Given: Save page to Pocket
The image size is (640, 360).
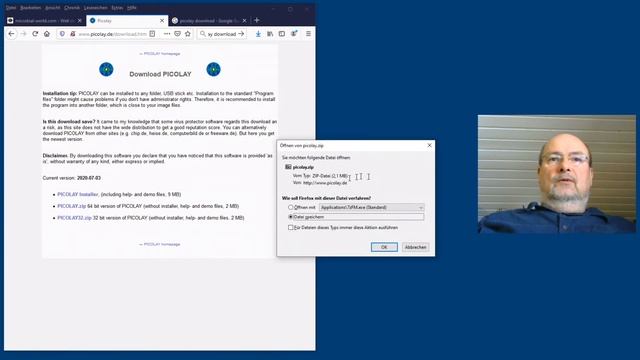Looking at the screenshot, I should (x=177, y=34).
